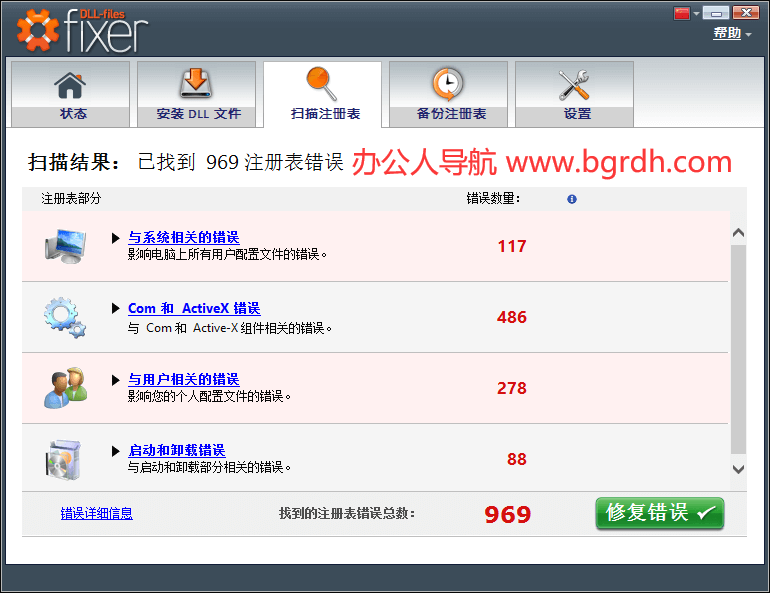Click the China flag language icon
The height and width of the screenshot is (593, 770).
pyautogui.click(x=682, y=13)
